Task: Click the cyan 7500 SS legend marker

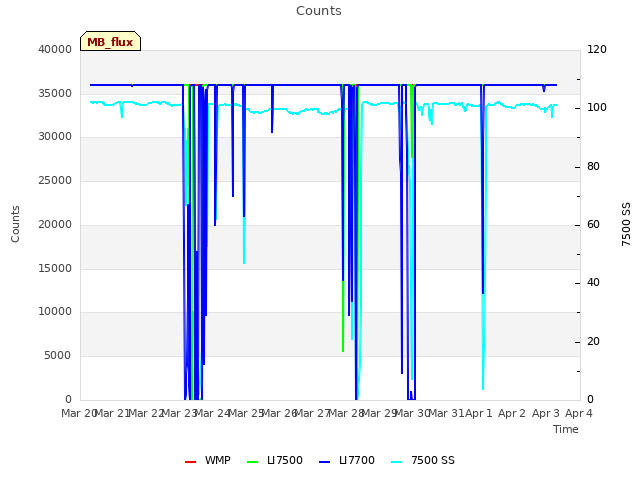Action: [397, 462]
